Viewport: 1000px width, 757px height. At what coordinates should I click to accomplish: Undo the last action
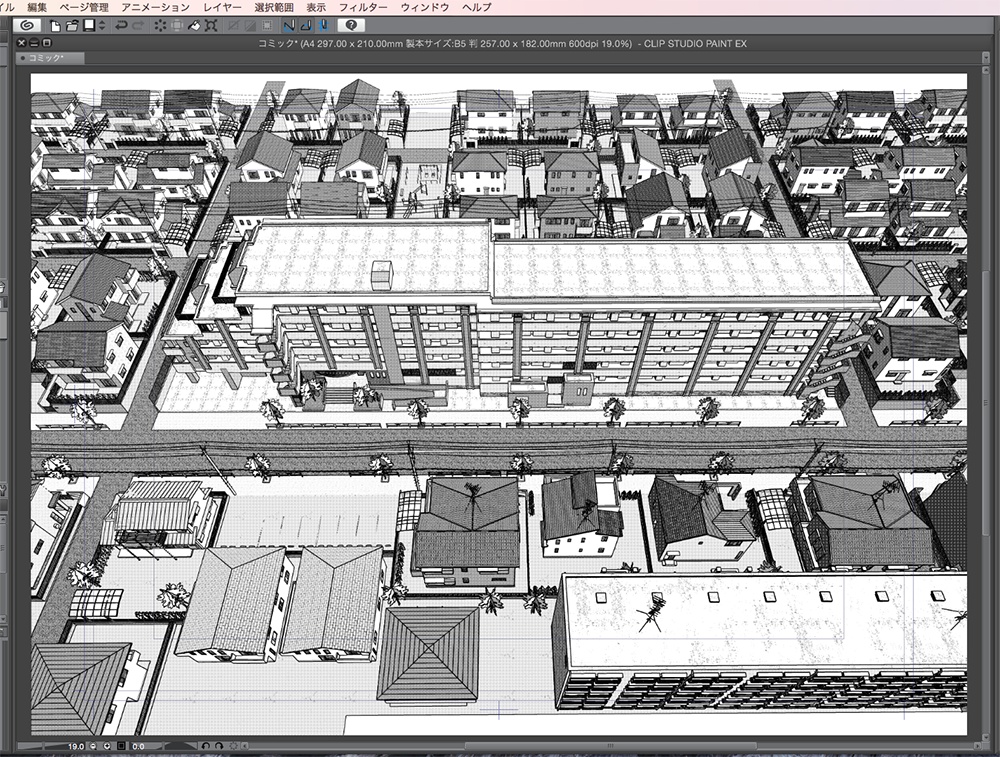coord(121,26)
